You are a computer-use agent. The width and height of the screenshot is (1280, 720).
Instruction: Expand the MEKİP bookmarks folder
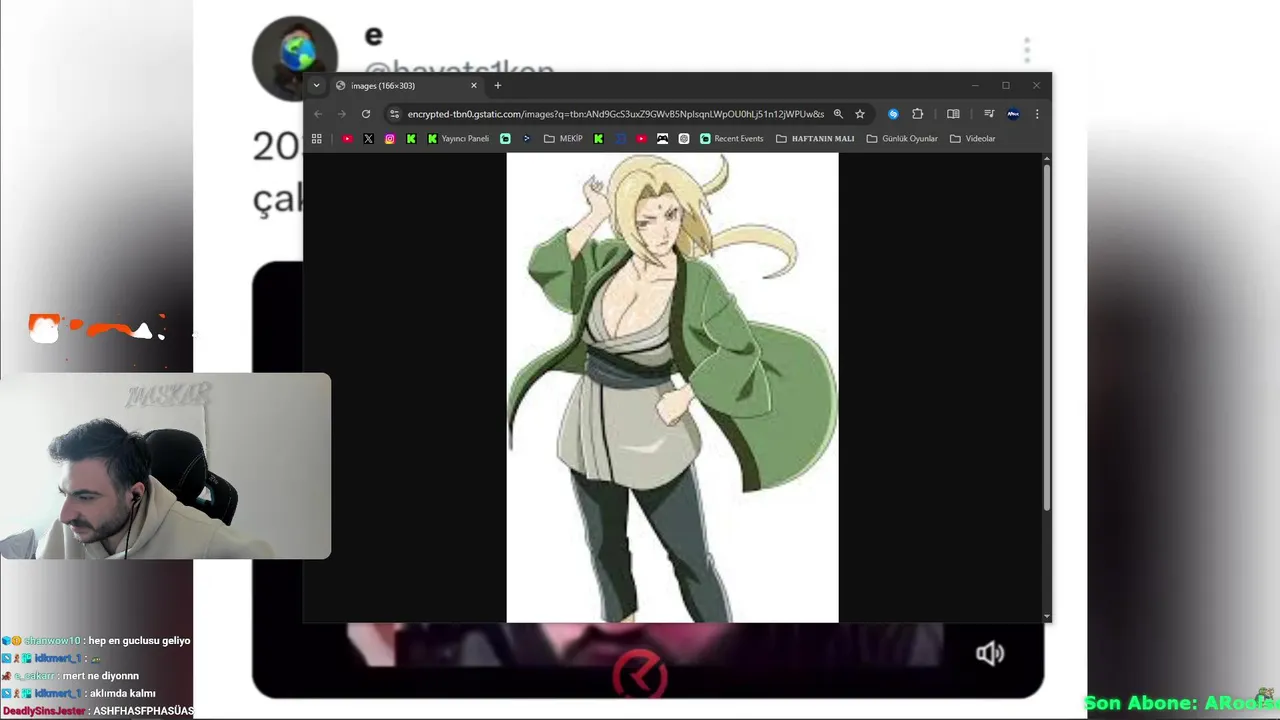pyautogui.click(x=563, y=139)
